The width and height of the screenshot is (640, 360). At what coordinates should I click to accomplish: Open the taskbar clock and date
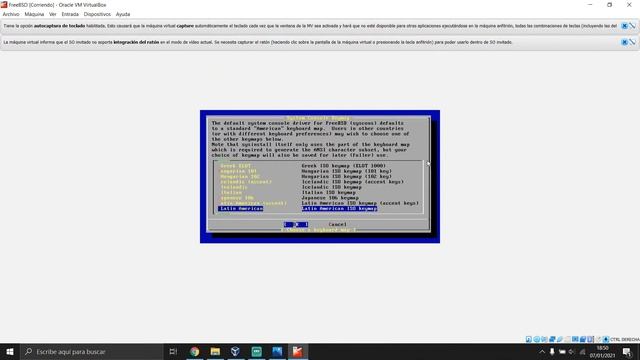[602, 351]
